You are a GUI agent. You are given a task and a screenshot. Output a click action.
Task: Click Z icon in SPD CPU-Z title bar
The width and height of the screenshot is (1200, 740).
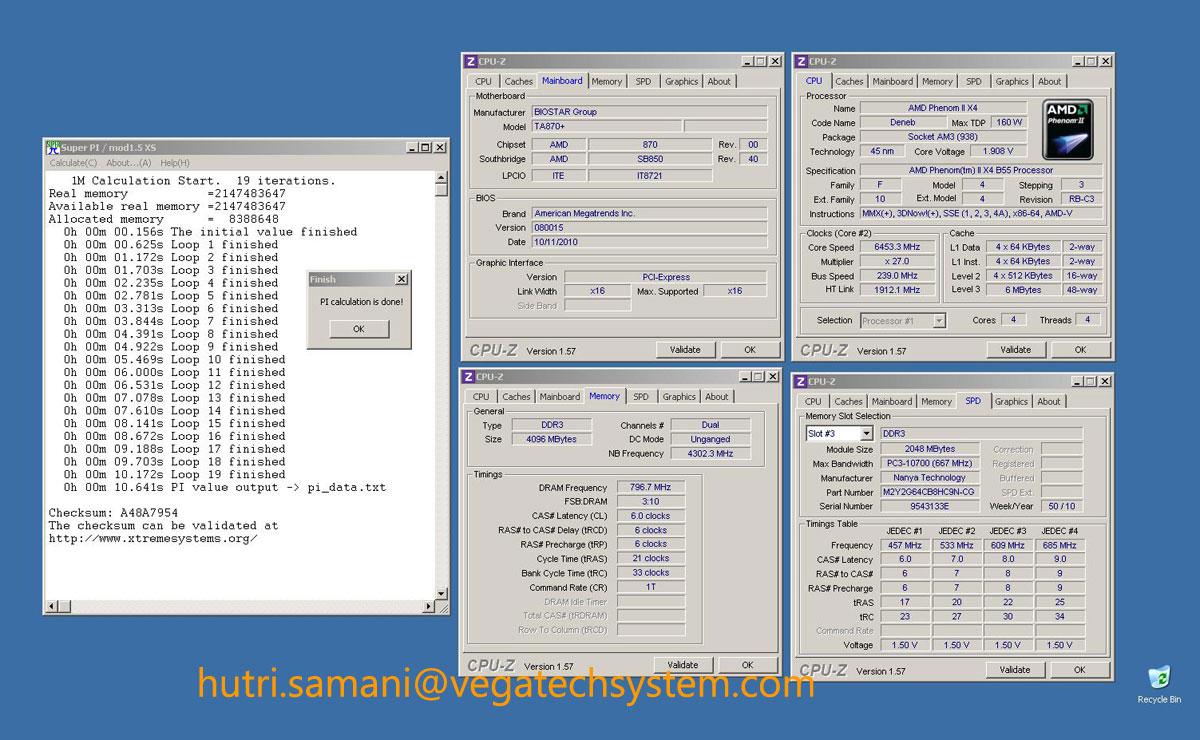coord(799,381)
